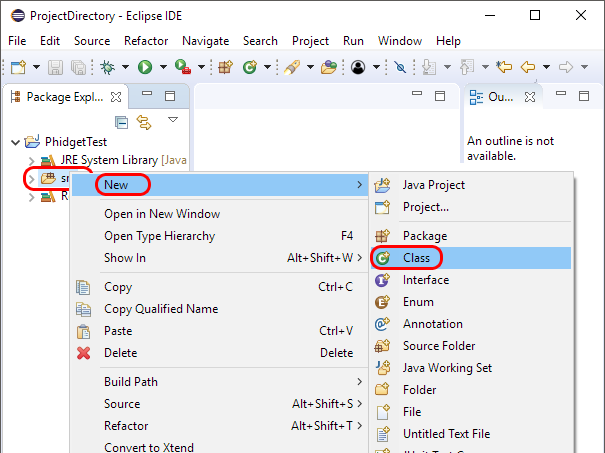
Task: Select Class in the New submenu
Action: (416, 258)
